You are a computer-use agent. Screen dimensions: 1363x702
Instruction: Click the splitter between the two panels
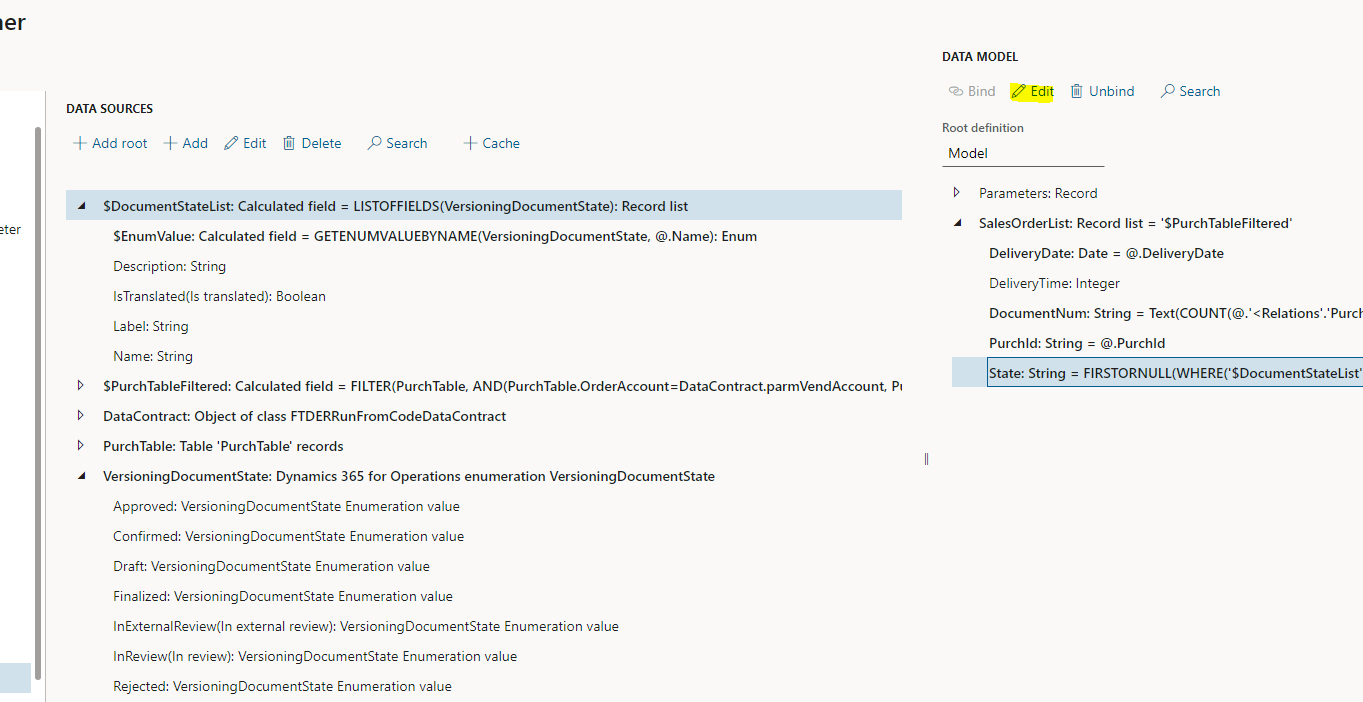[x=925, y=458]
